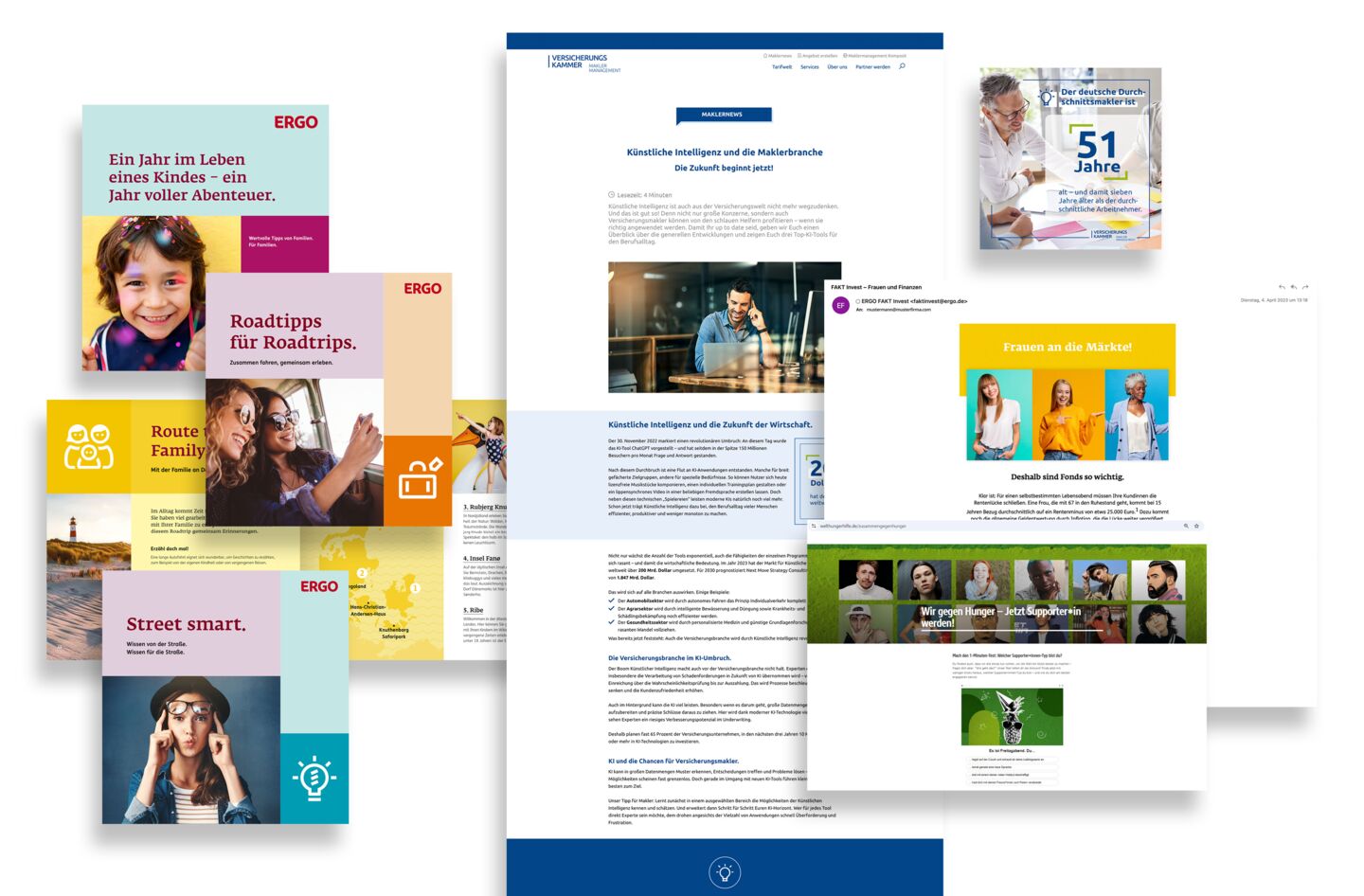Click the reply-all arrow in the email
This screenshot has height=896, width=1364.
coord(1294,287)
